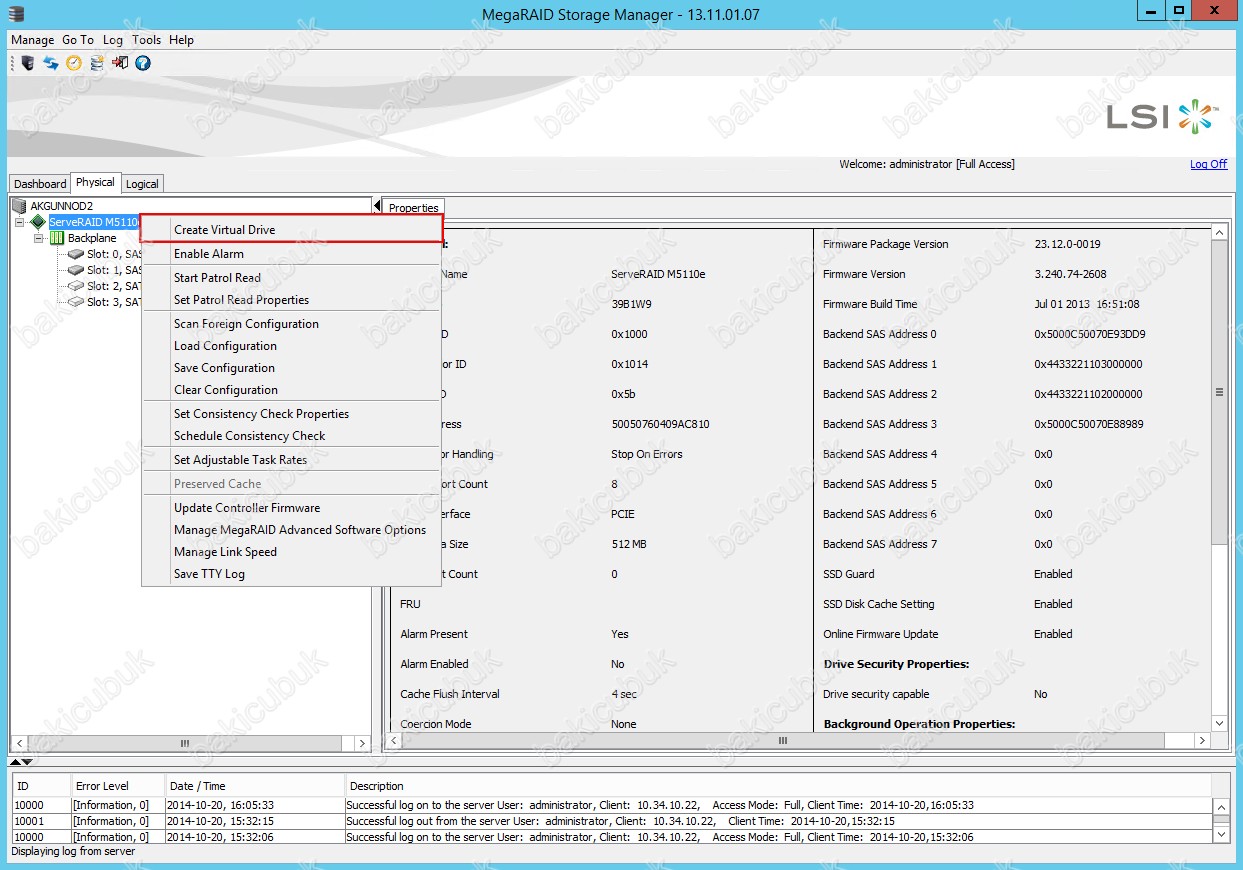Choose Save Configuration
Screen dimensions: 1243x870
coord(292,368)
